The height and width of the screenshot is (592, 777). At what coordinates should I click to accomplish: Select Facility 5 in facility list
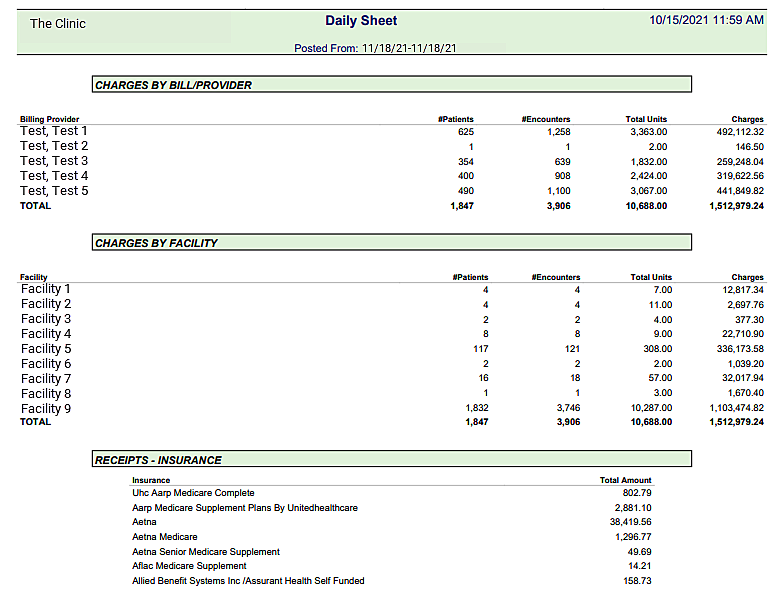(x=46, y=349)
